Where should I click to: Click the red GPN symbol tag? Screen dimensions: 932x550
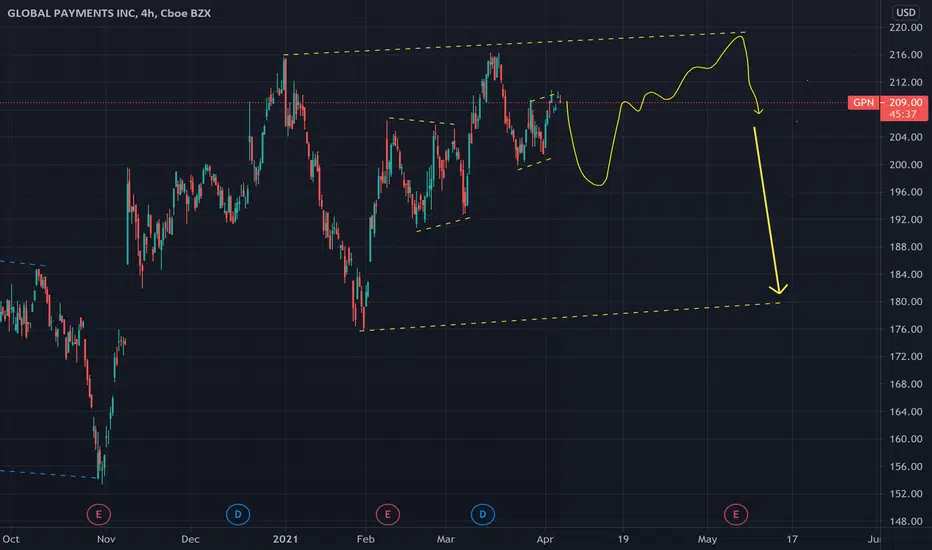coord(864,102)
